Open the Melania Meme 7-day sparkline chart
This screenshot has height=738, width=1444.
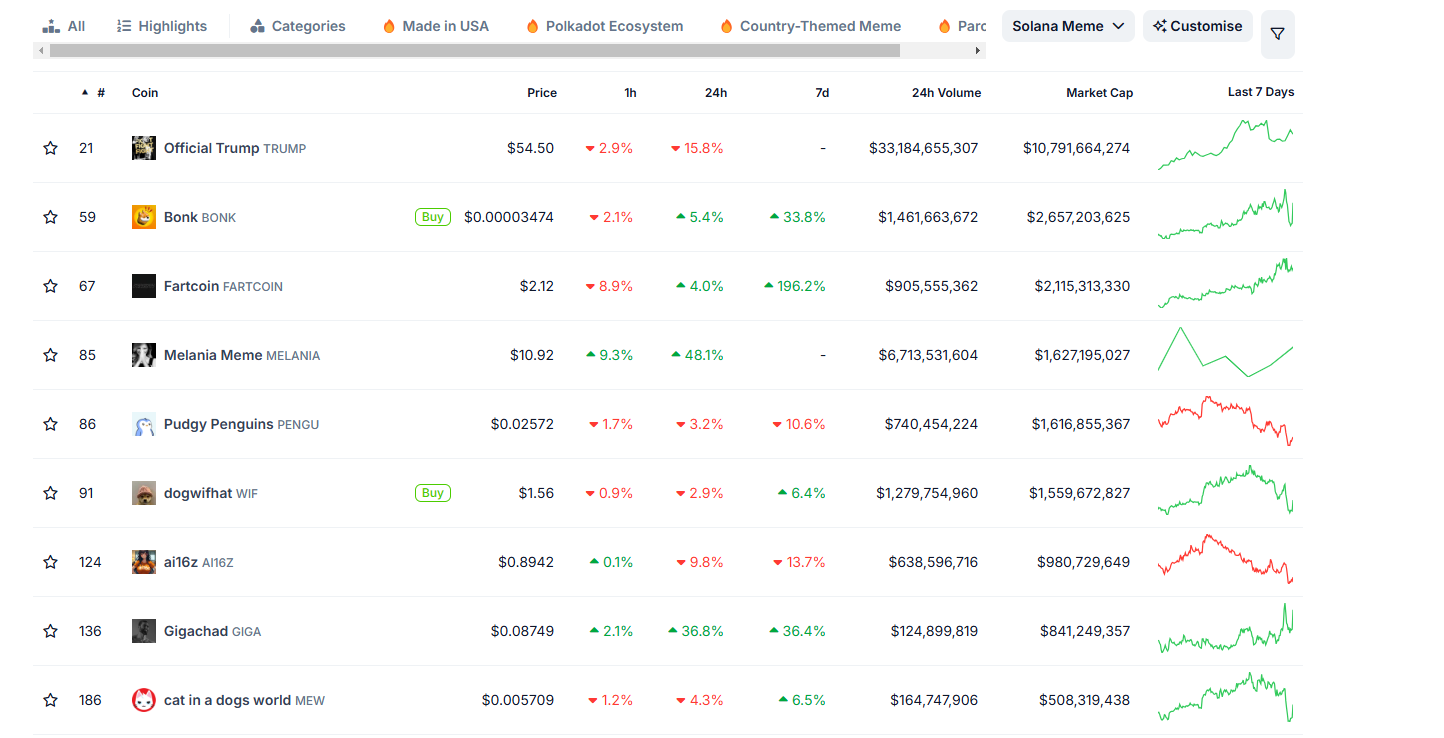pyautogui.click(x=1225, y=354)
